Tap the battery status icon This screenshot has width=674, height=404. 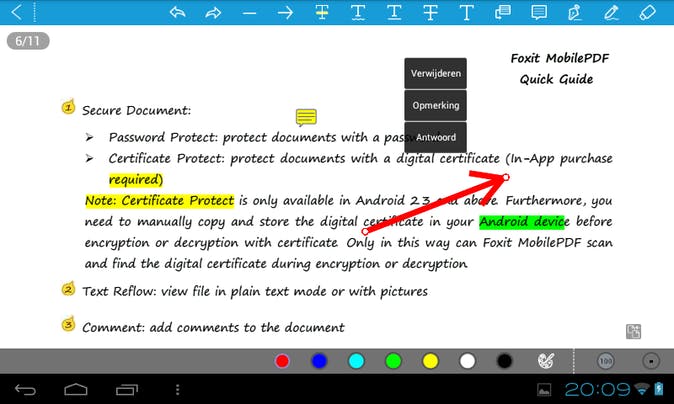pyautogui.click(x=659, y=389)
